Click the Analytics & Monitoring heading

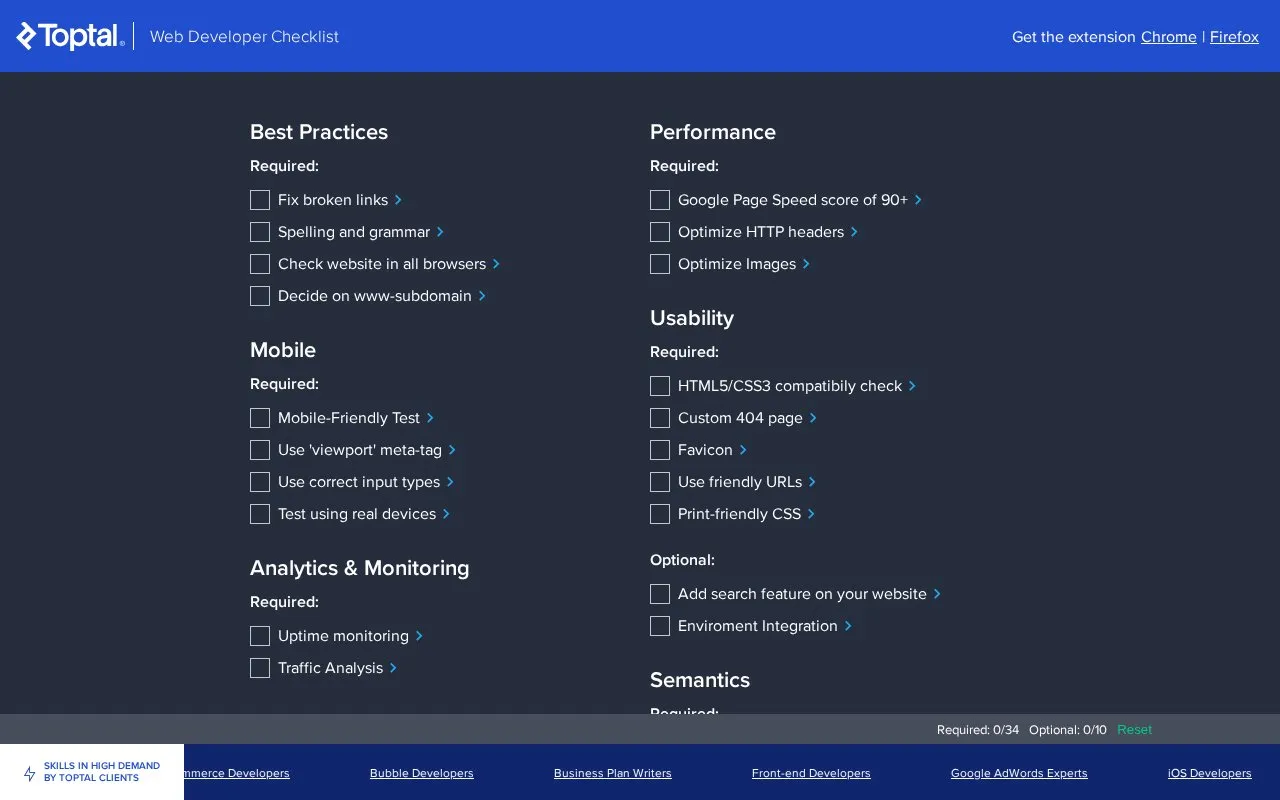(360, 568)
